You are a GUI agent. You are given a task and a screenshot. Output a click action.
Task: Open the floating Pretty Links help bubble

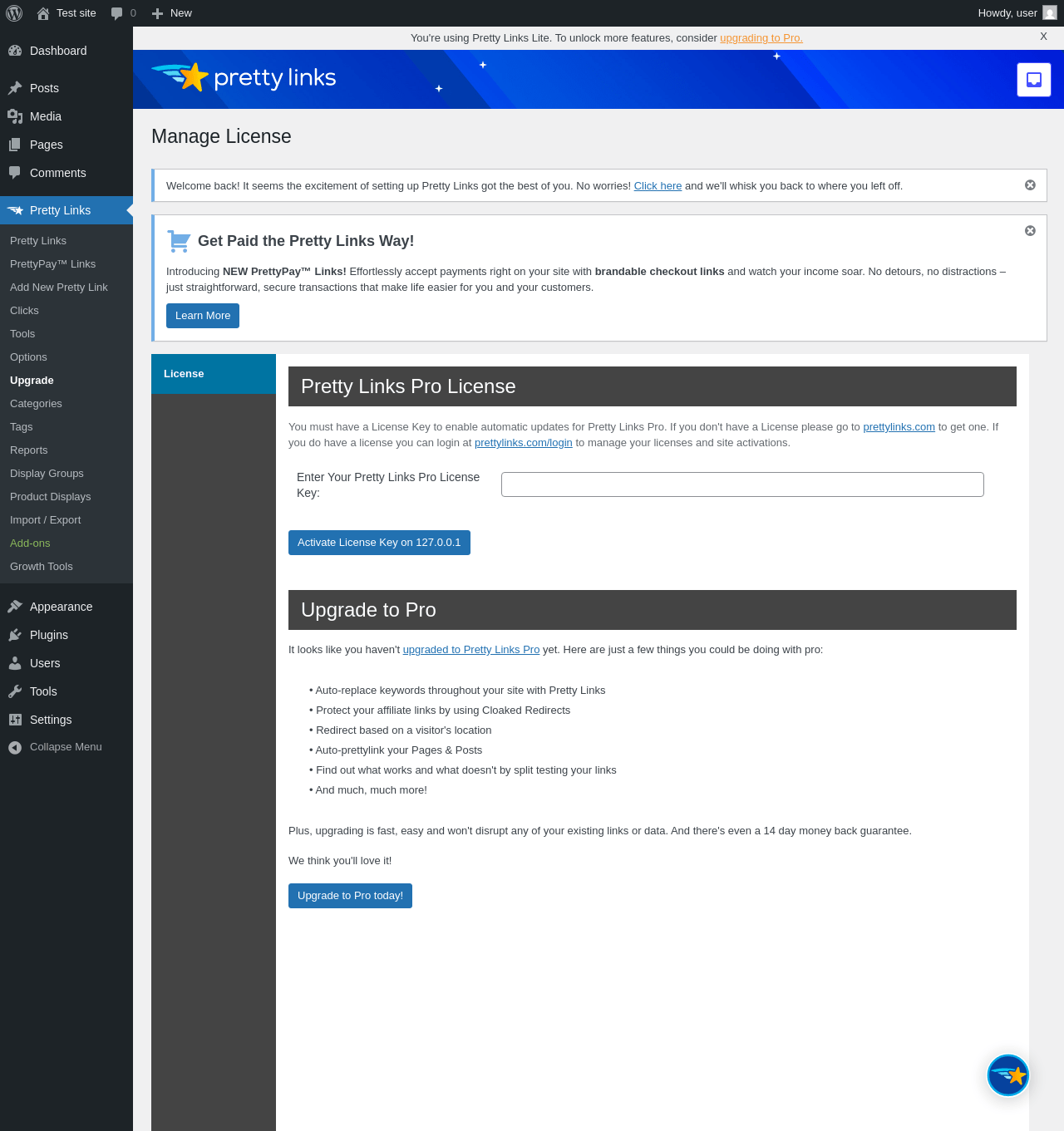click(x=1008, y=1075)
